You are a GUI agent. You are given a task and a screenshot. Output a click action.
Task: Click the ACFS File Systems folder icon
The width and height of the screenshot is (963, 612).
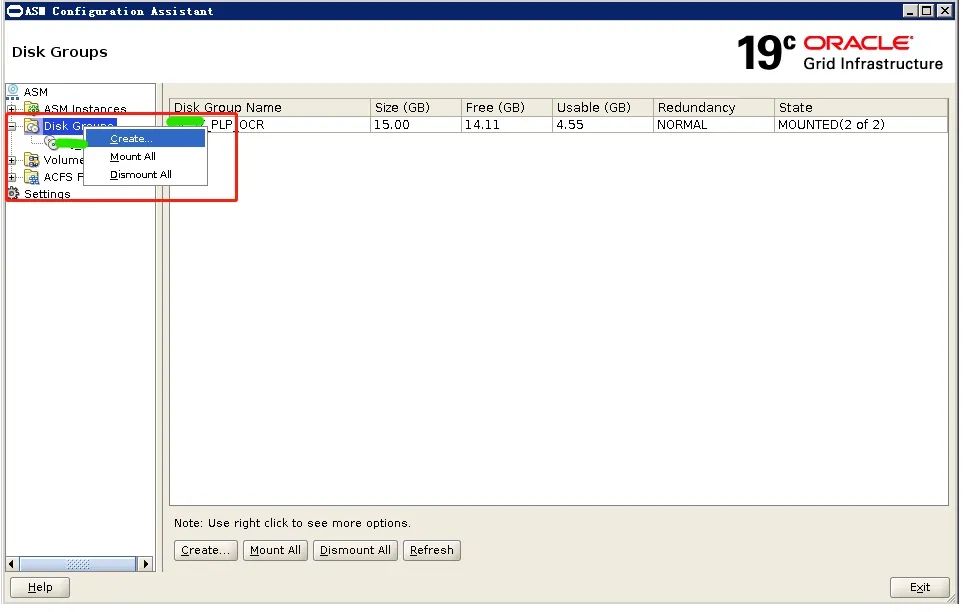[32, 178]
